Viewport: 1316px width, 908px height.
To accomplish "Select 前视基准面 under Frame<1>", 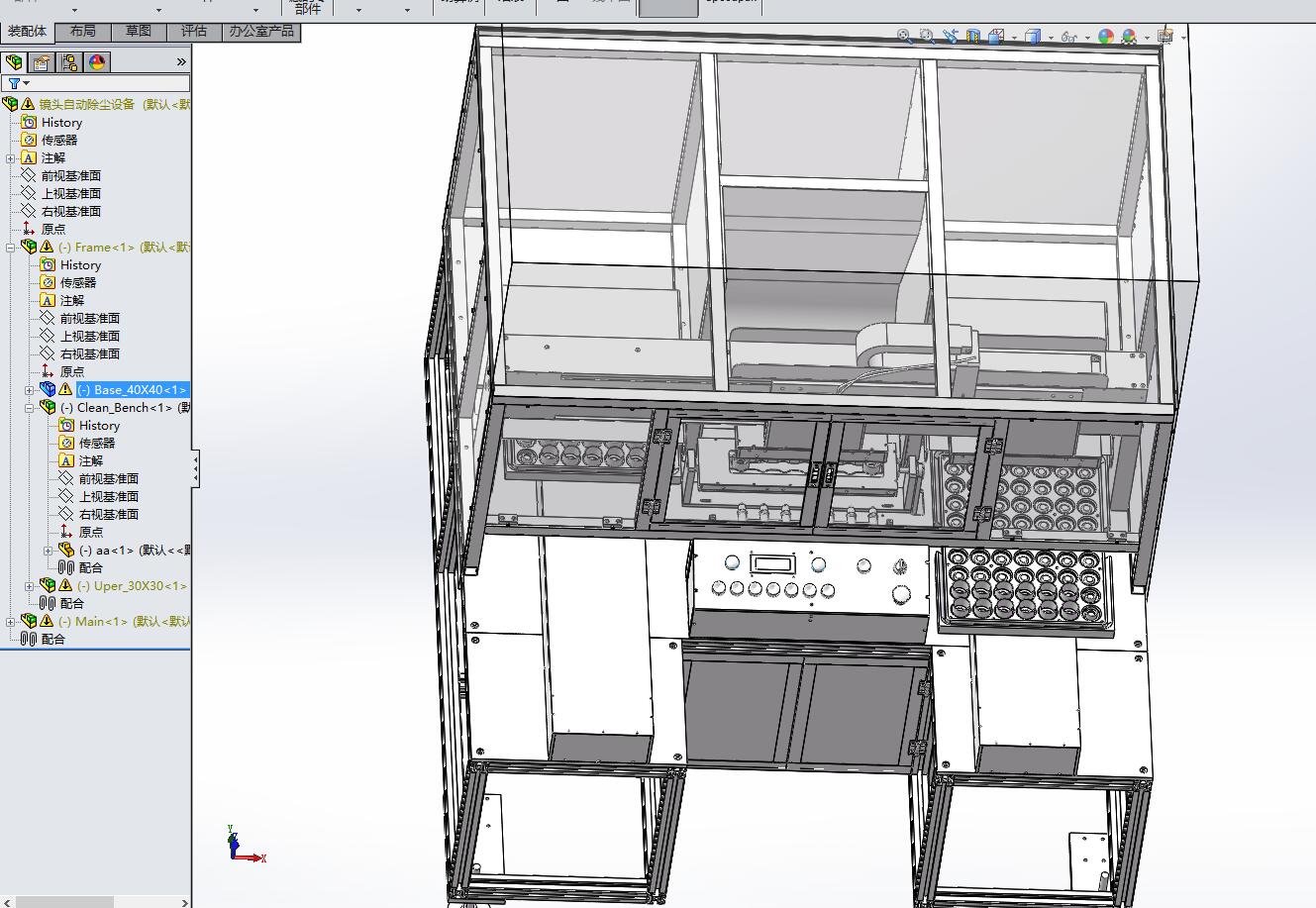I will (90, 319).
